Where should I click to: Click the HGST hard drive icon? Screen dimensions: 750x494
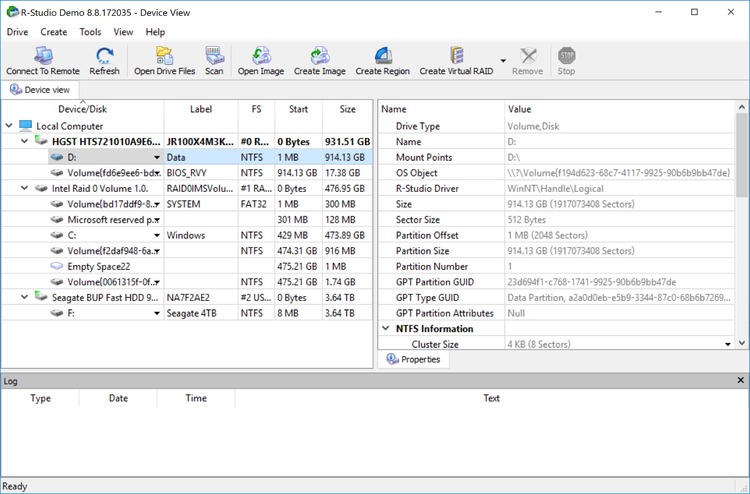coord(41,141)
